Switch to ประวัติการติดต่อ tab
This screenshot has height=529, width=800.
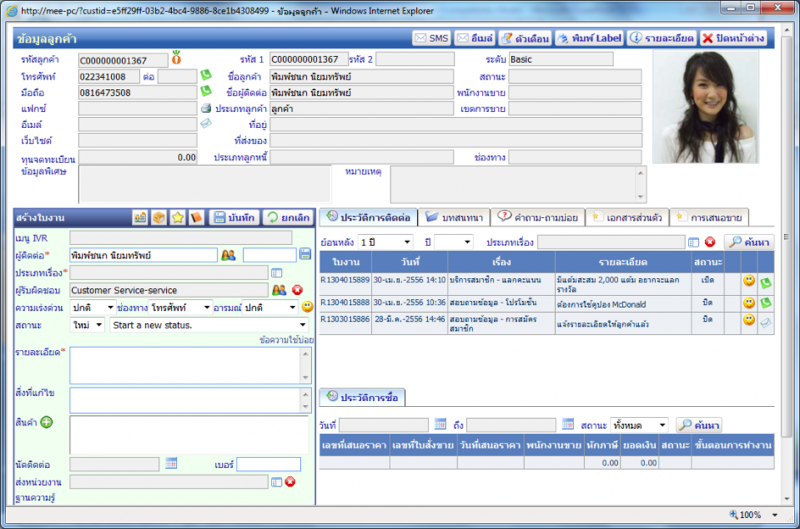(368, 217)
